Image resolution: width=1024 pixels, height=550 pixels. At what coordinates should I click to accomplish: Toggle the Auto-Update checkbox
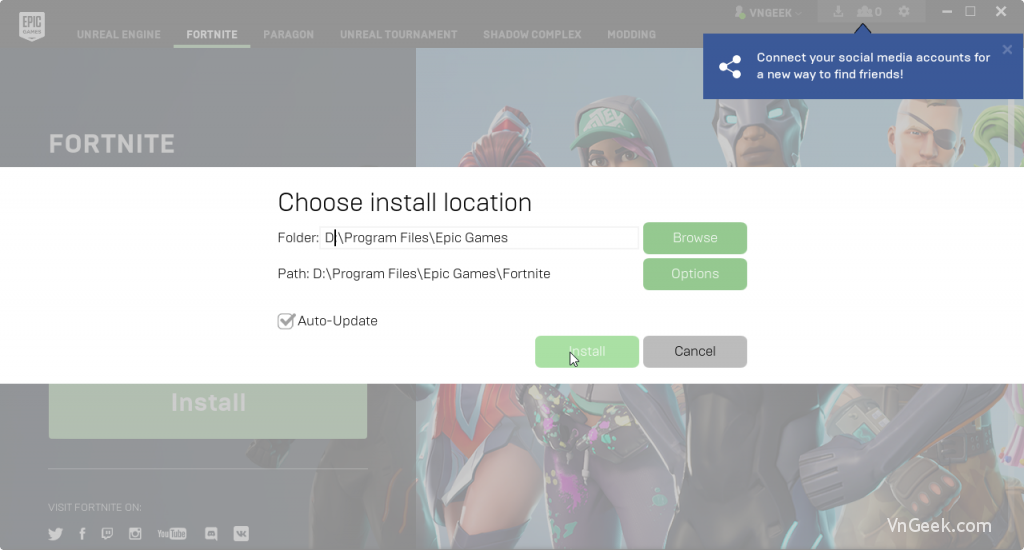(x=286, y=321)
